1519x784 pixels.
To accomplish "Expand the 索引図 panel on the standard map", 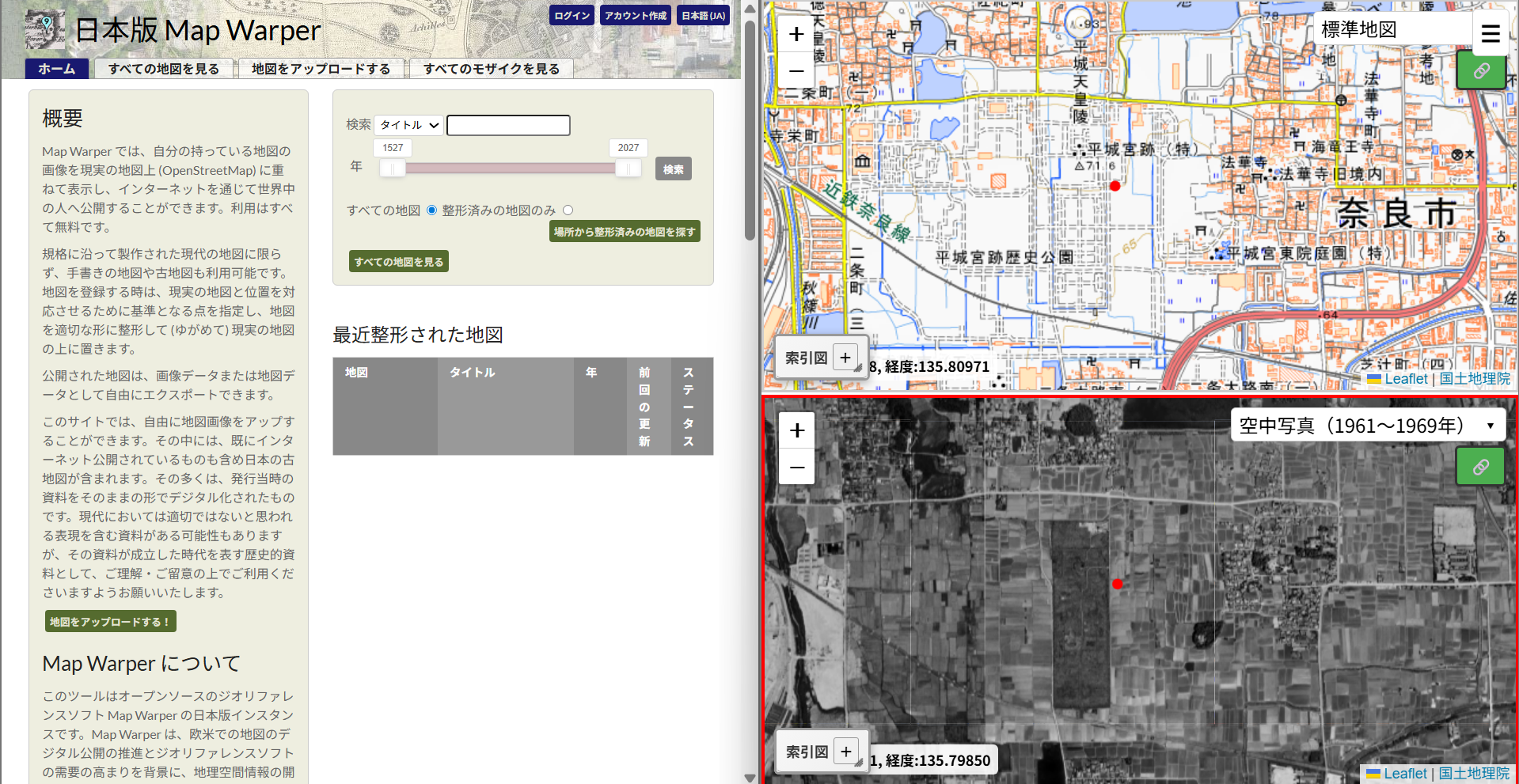I will coord(846,358).
